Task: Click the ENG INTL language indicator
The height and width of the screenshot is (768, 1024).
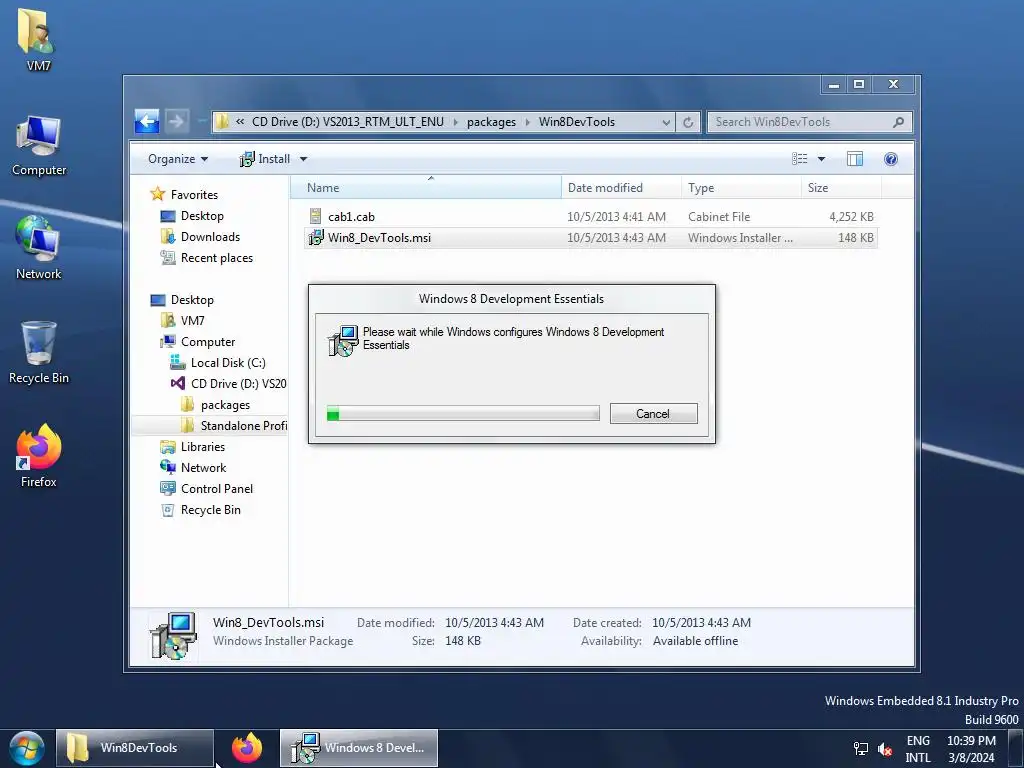Action: 918,748
